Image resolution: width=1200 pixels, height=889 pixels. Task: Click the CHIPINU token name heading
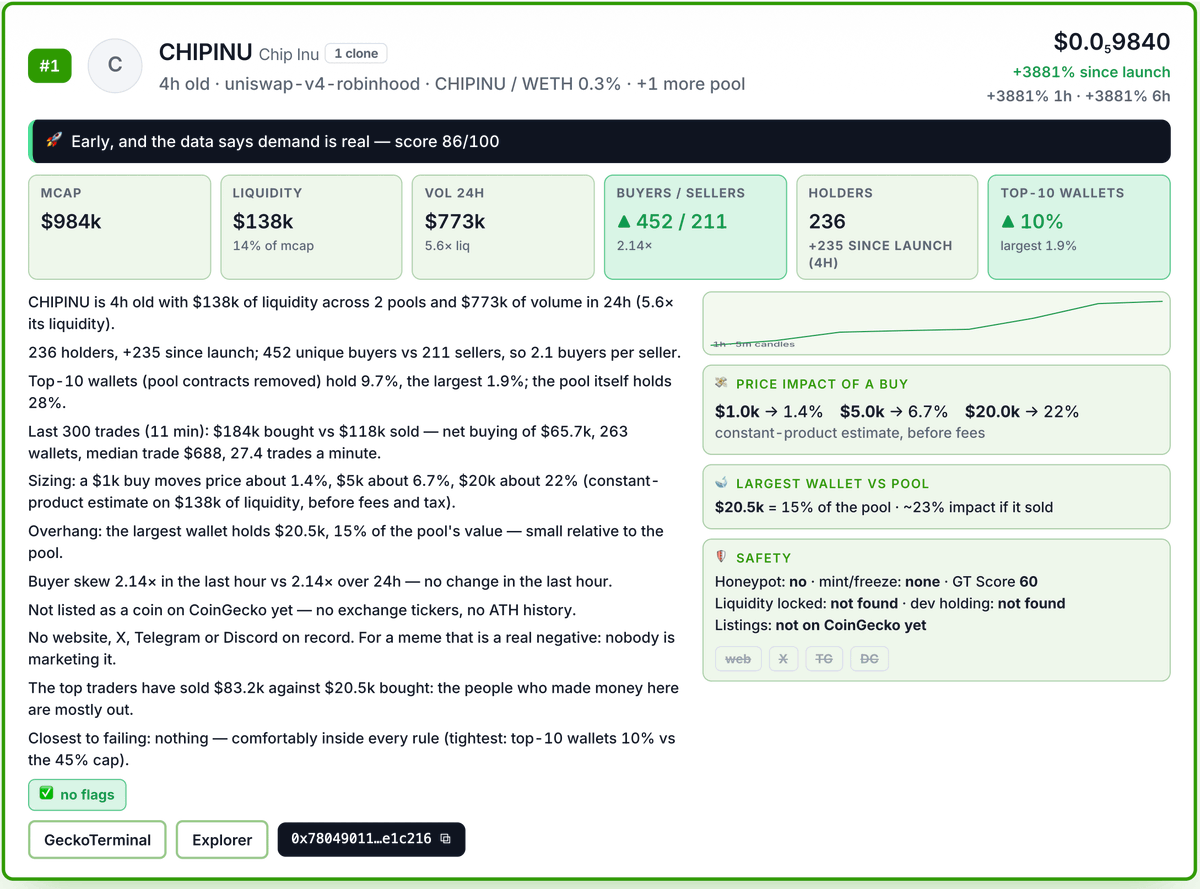[x=205, y=52]
